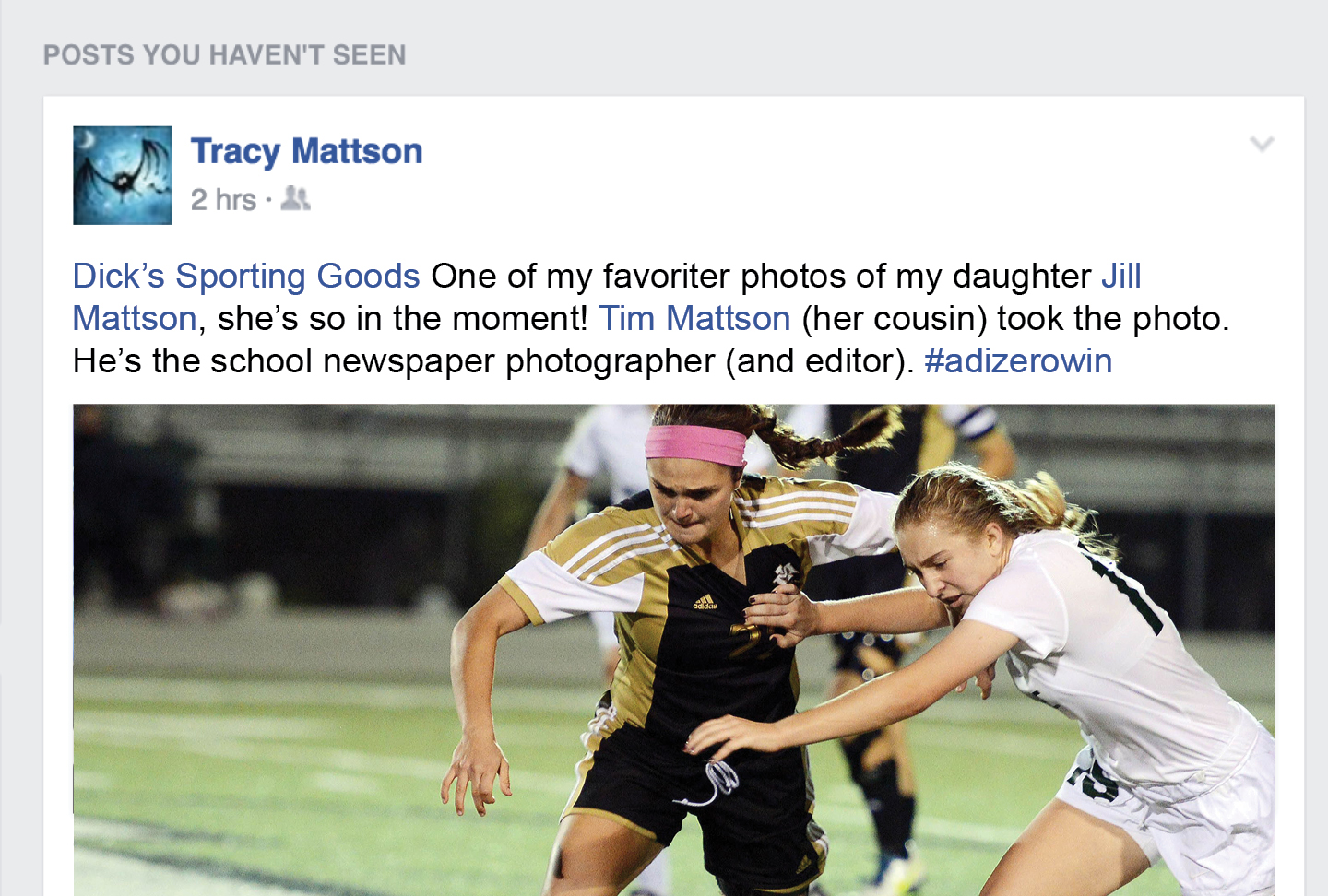The width and height of the screenshot is (1328, 896).
Task: Open the post options chevron menu
Action: click(1262, 144)
